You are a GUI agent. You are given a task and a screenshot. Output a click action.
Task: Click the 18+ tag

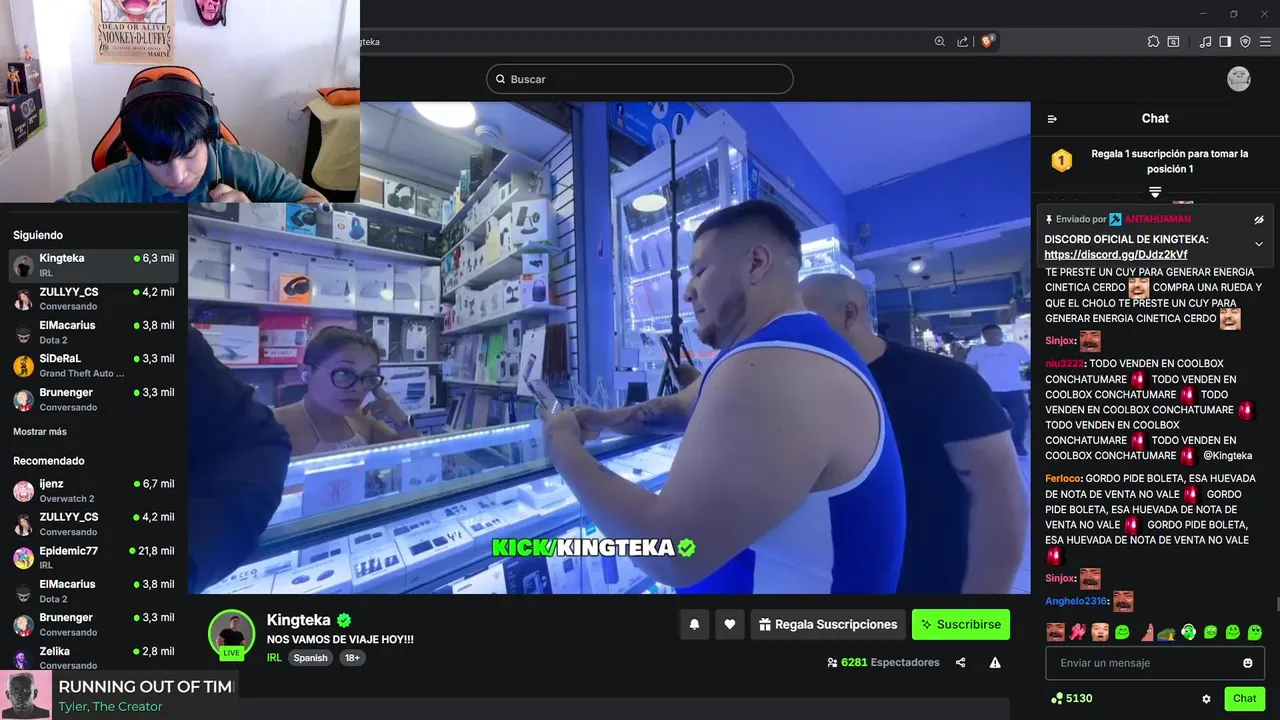(x=352, y=658)
